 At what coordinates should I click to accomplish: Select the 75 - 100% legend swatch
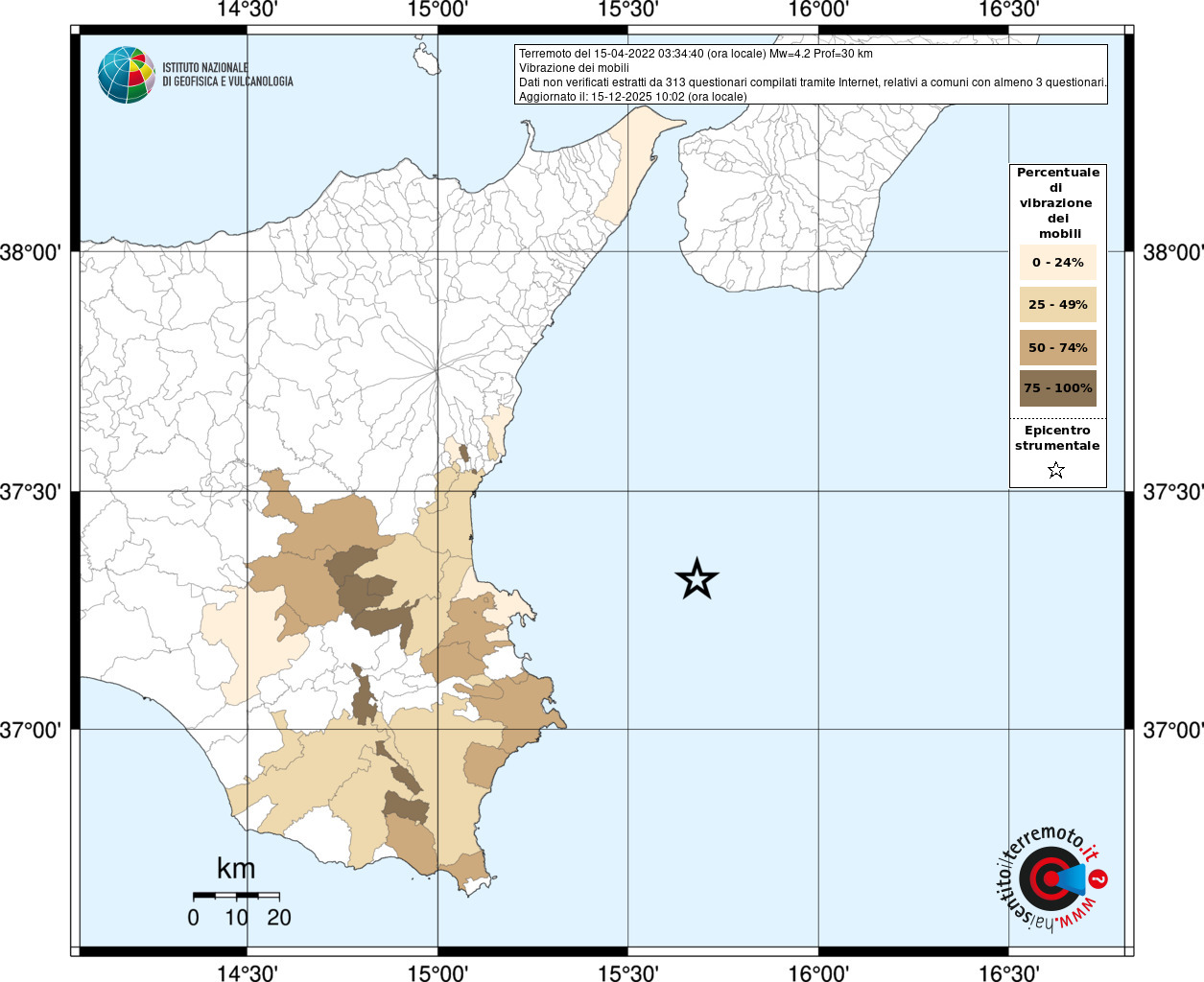click(x=1057, y=388)
